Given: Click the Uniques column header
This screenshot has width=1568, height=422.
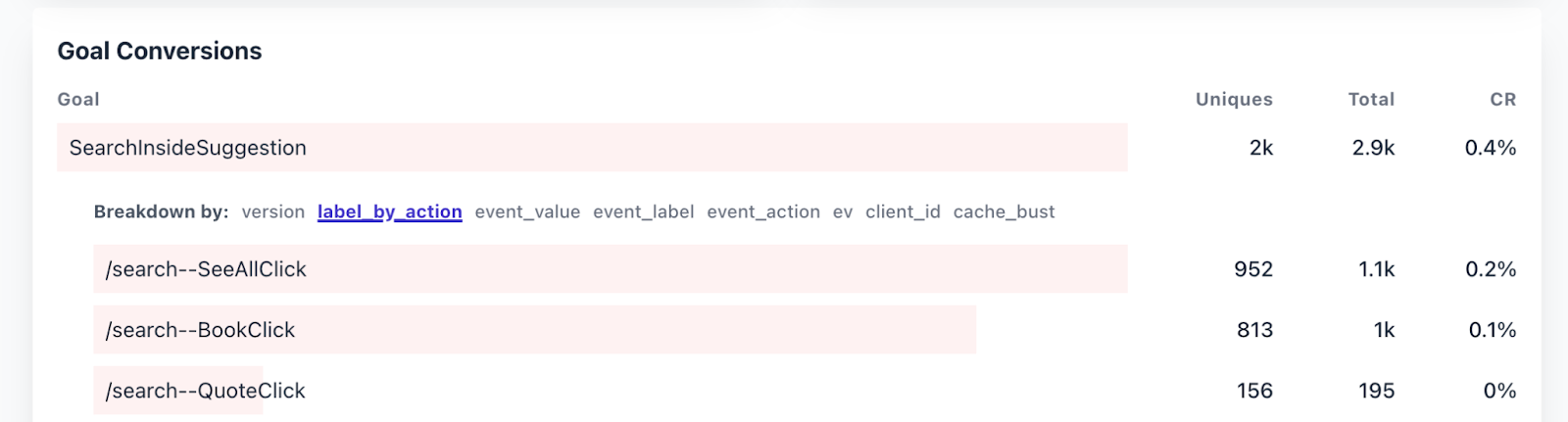Looking at the screenshot, I should [1234, 99].
